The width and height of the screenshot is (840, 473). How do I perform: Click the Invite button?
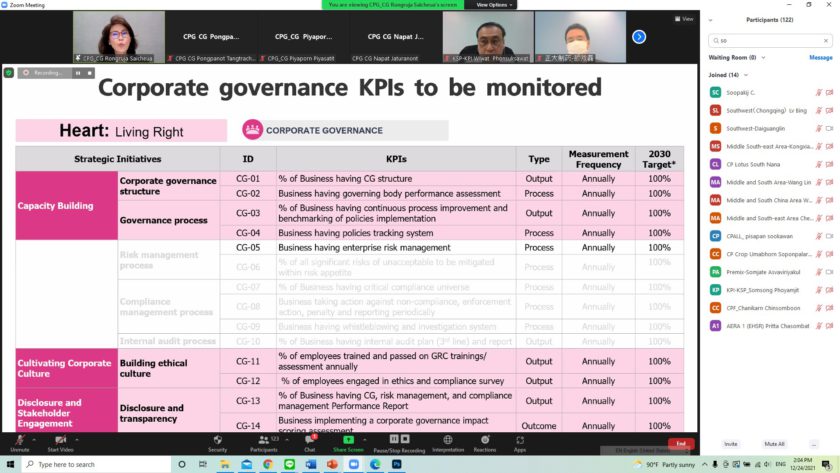click(x=730, y=444)
